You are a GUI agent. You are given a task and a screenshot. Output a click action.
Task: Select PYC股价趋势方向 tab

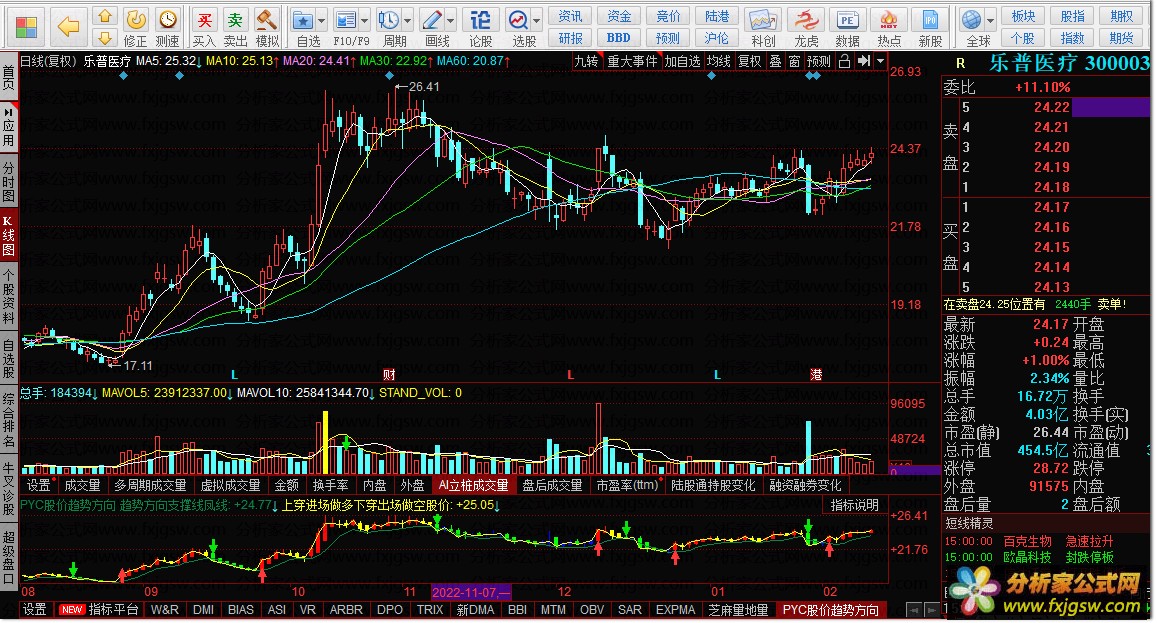click(830, 610)
